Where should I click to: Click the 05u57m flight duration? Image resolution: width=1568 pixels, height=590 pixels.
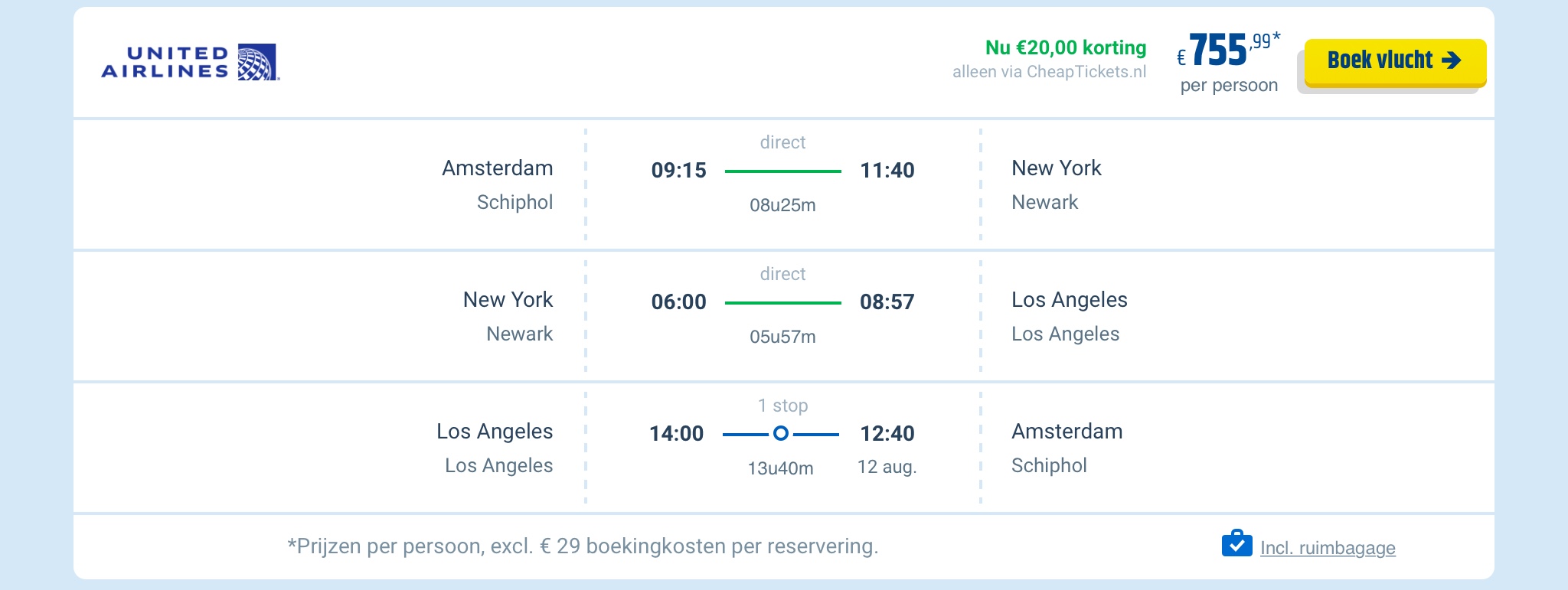(x=782, y=337)
